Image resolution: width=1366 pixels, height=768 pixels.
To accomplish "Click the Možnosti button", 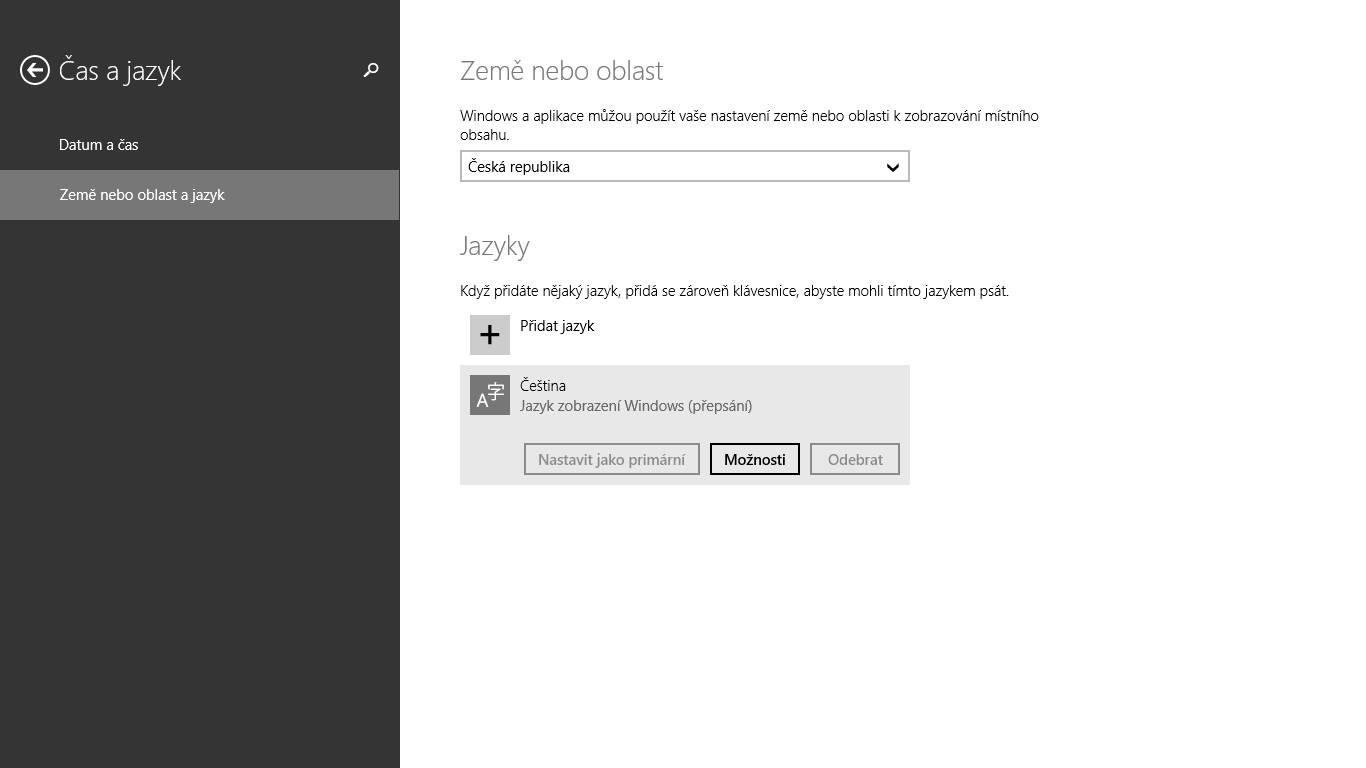I will pos(755,459).
